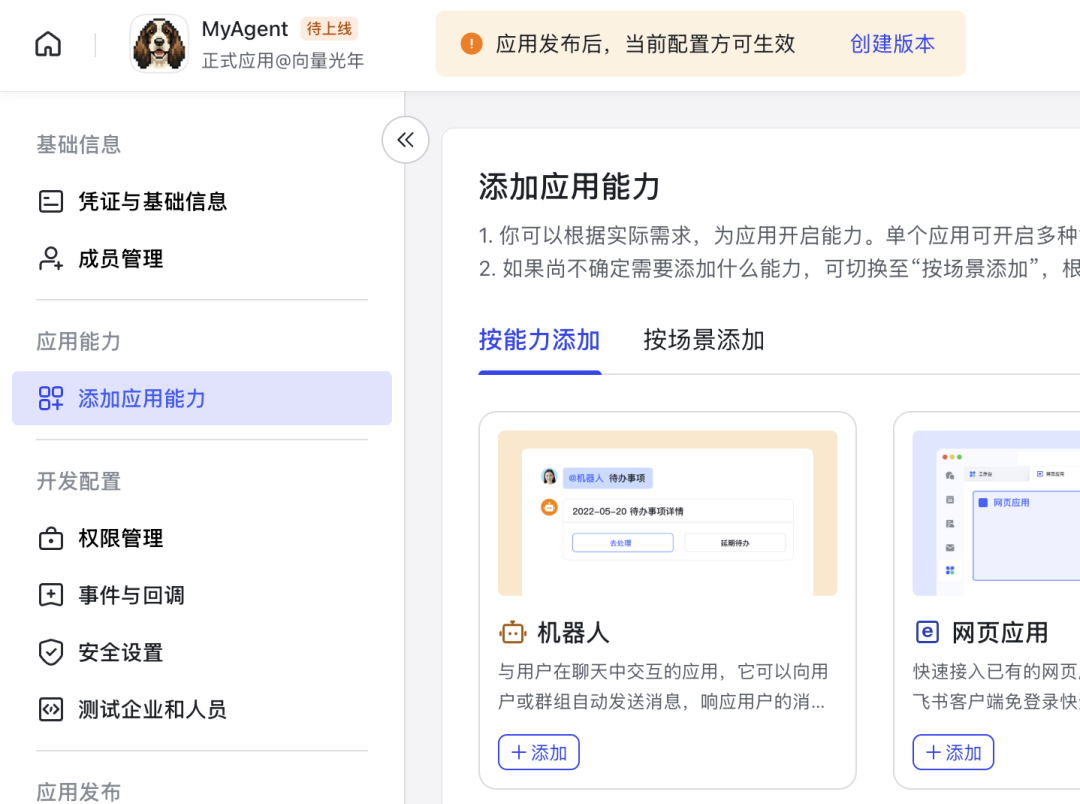The height and width of the screenshot is (804, 1080).
Task: Switch to the 按场景添加 tab
Action: click(x=703, y=340)
